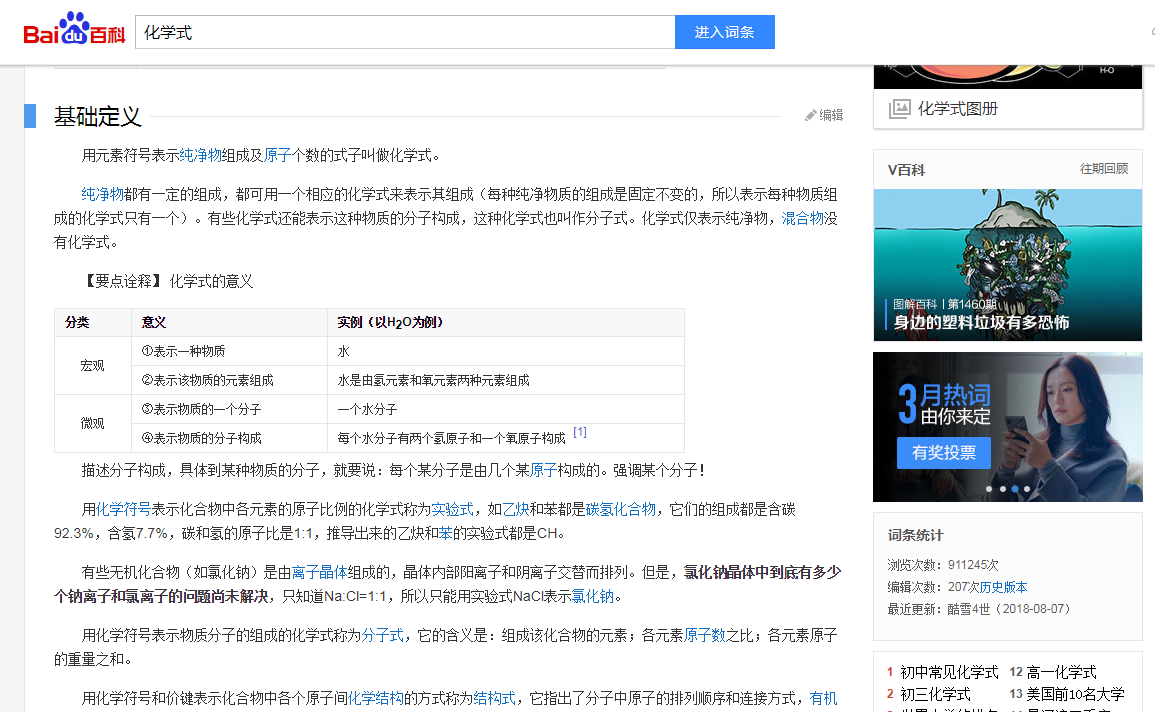Switch to the second carousel slide dot
The image size is (1155, 712).
tap(1002, 488)
